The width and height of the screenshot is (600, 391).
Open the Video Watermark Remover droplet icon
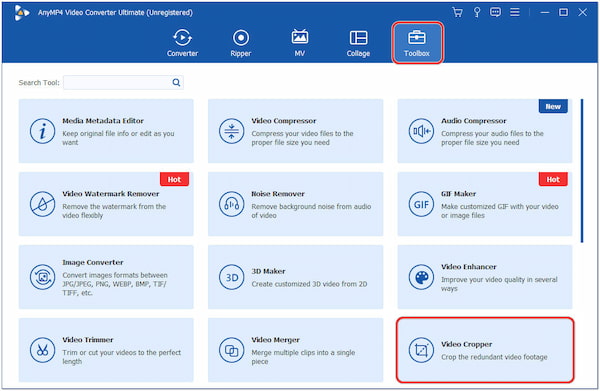[42, 204]
